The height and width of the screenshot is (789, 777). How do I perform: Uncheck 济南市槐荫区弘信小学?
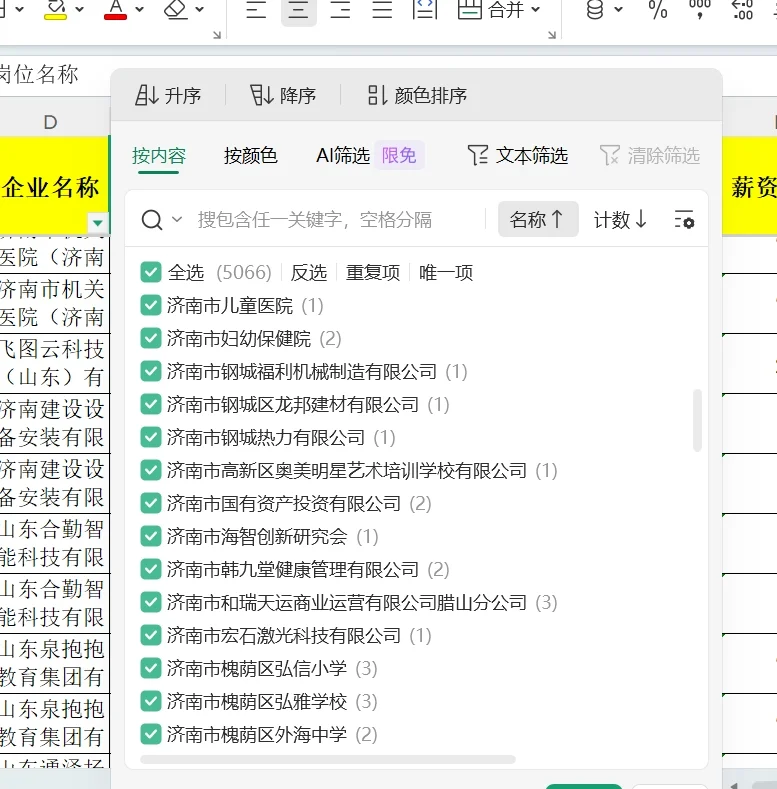[151, 668]
